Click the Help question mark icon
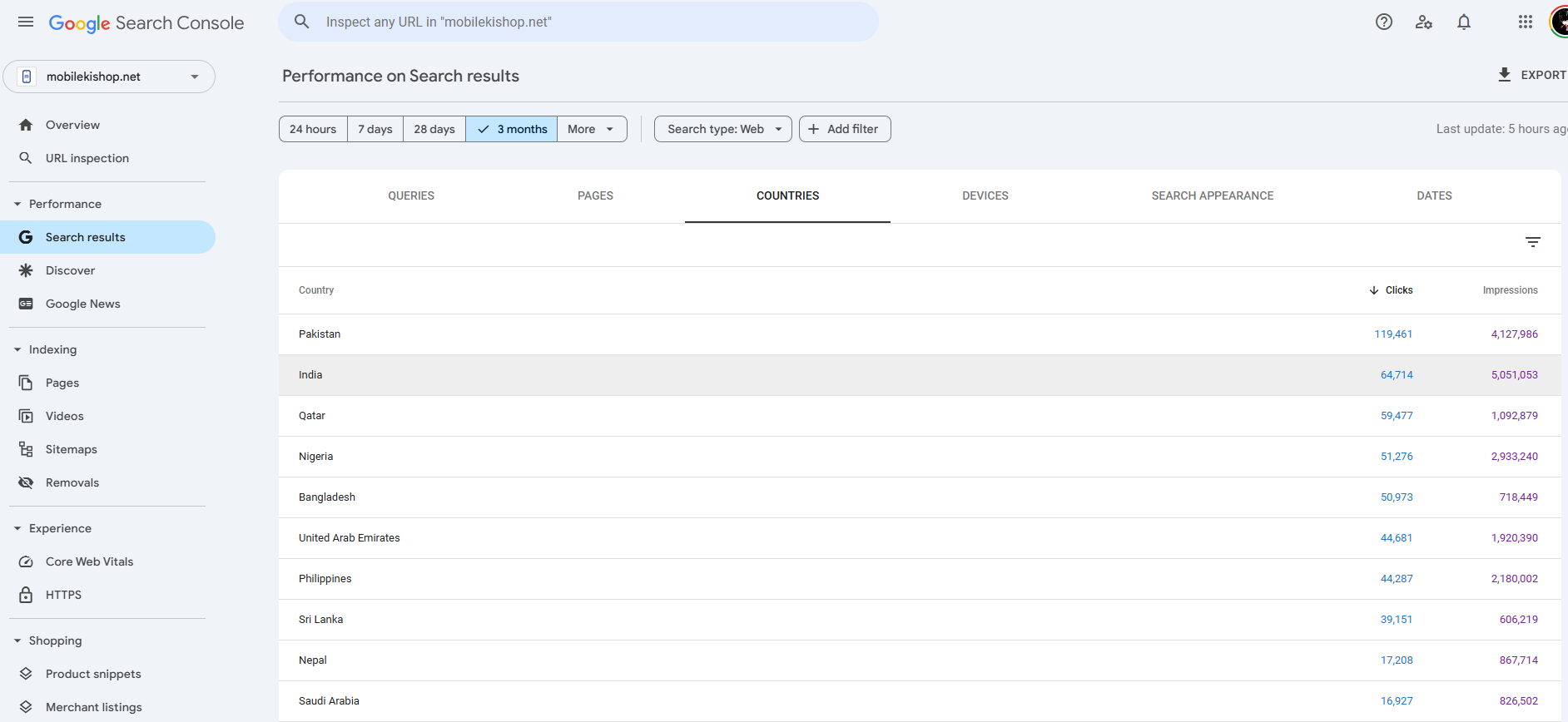 (x=1383, y=22)
